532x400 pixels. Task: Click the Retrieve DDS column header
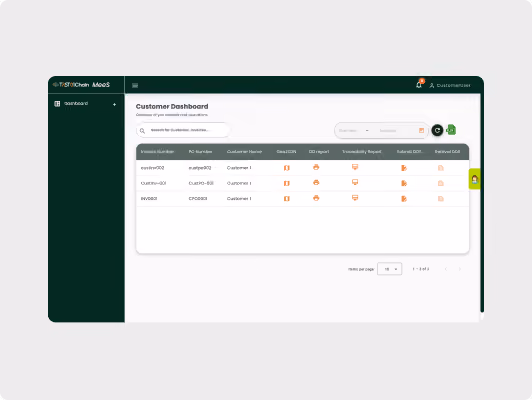[447, 152]
